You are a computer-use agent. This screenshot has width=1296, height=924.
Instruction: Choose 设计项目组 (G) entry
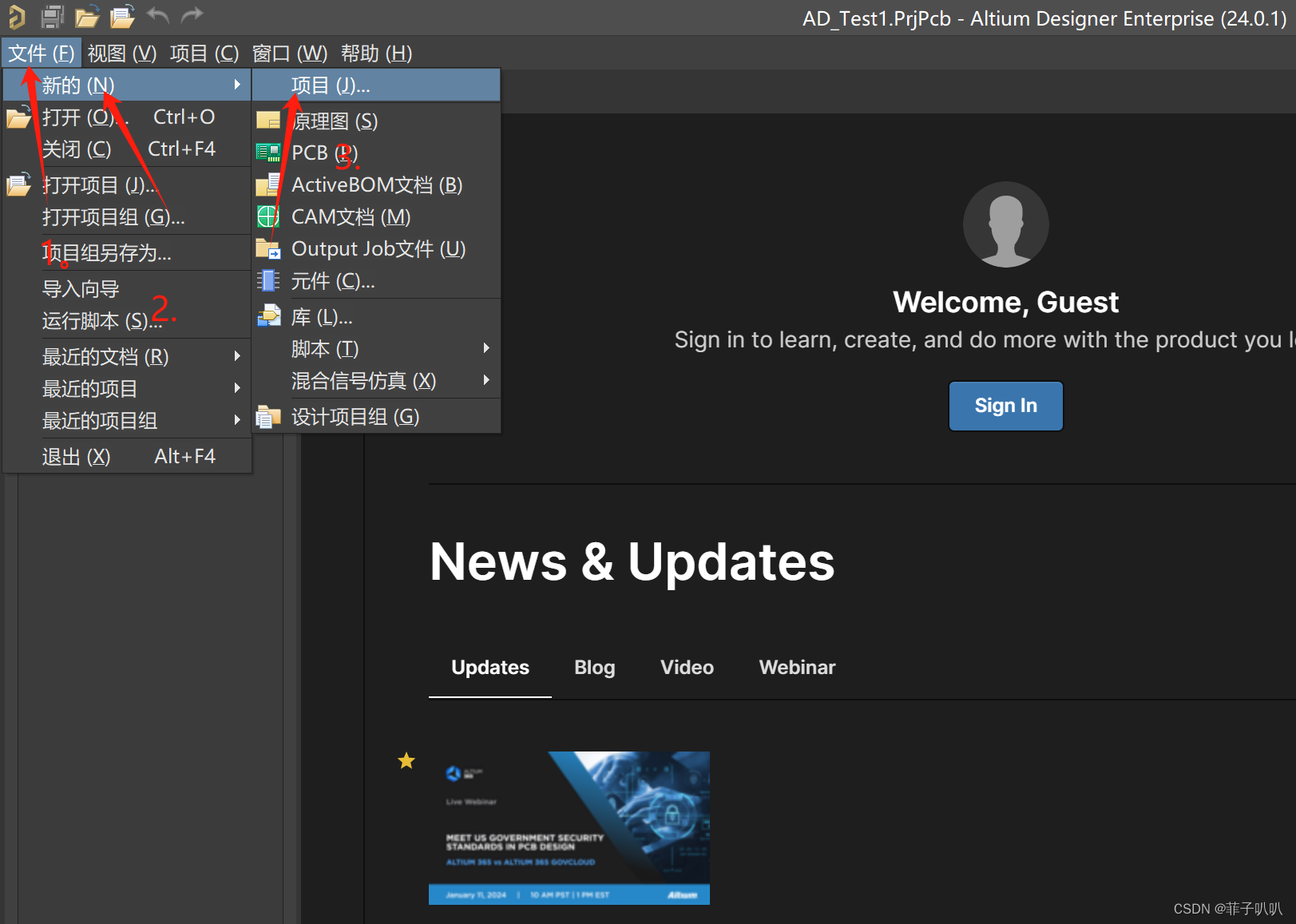(x=376, y=417)
